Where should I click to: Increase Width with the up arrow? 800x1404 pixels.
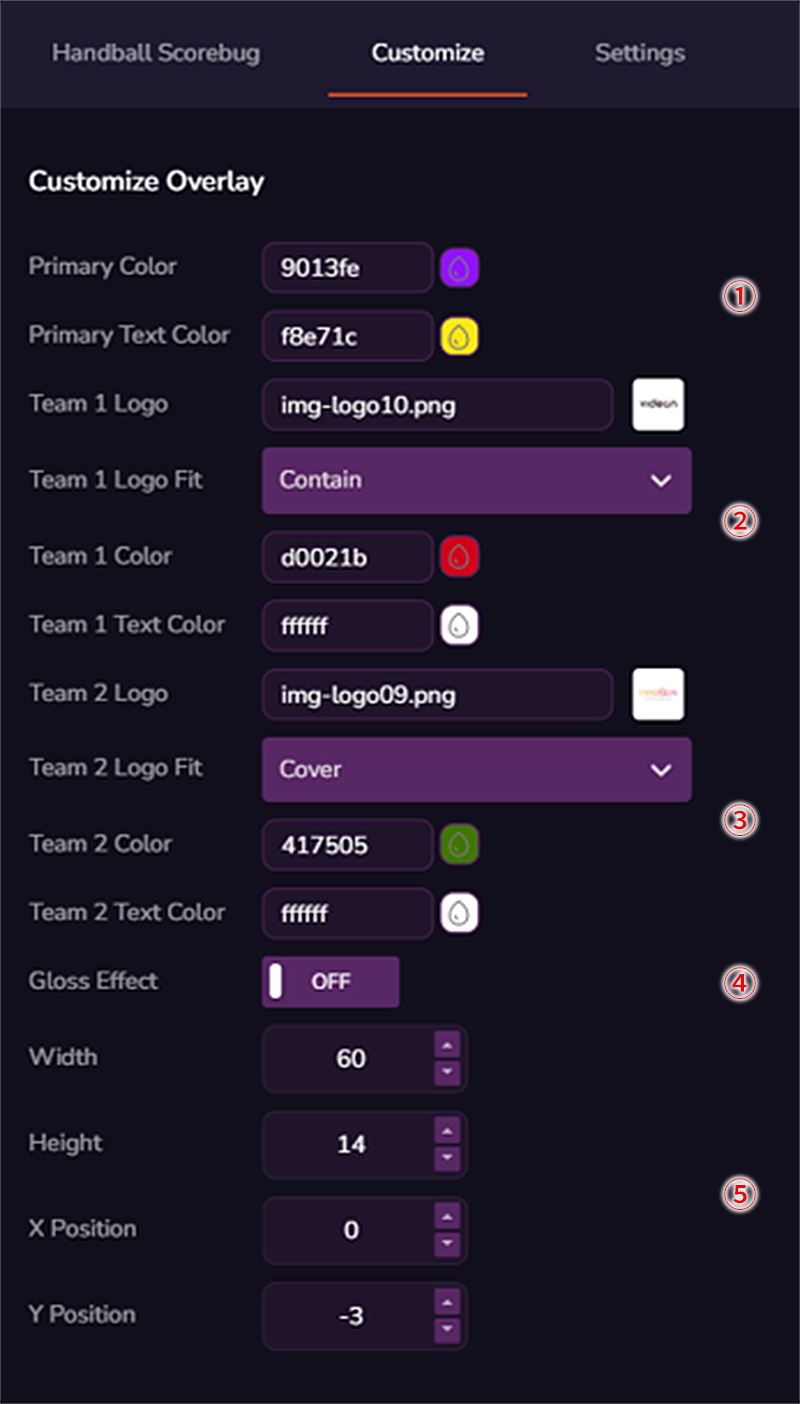(448, 1046)
